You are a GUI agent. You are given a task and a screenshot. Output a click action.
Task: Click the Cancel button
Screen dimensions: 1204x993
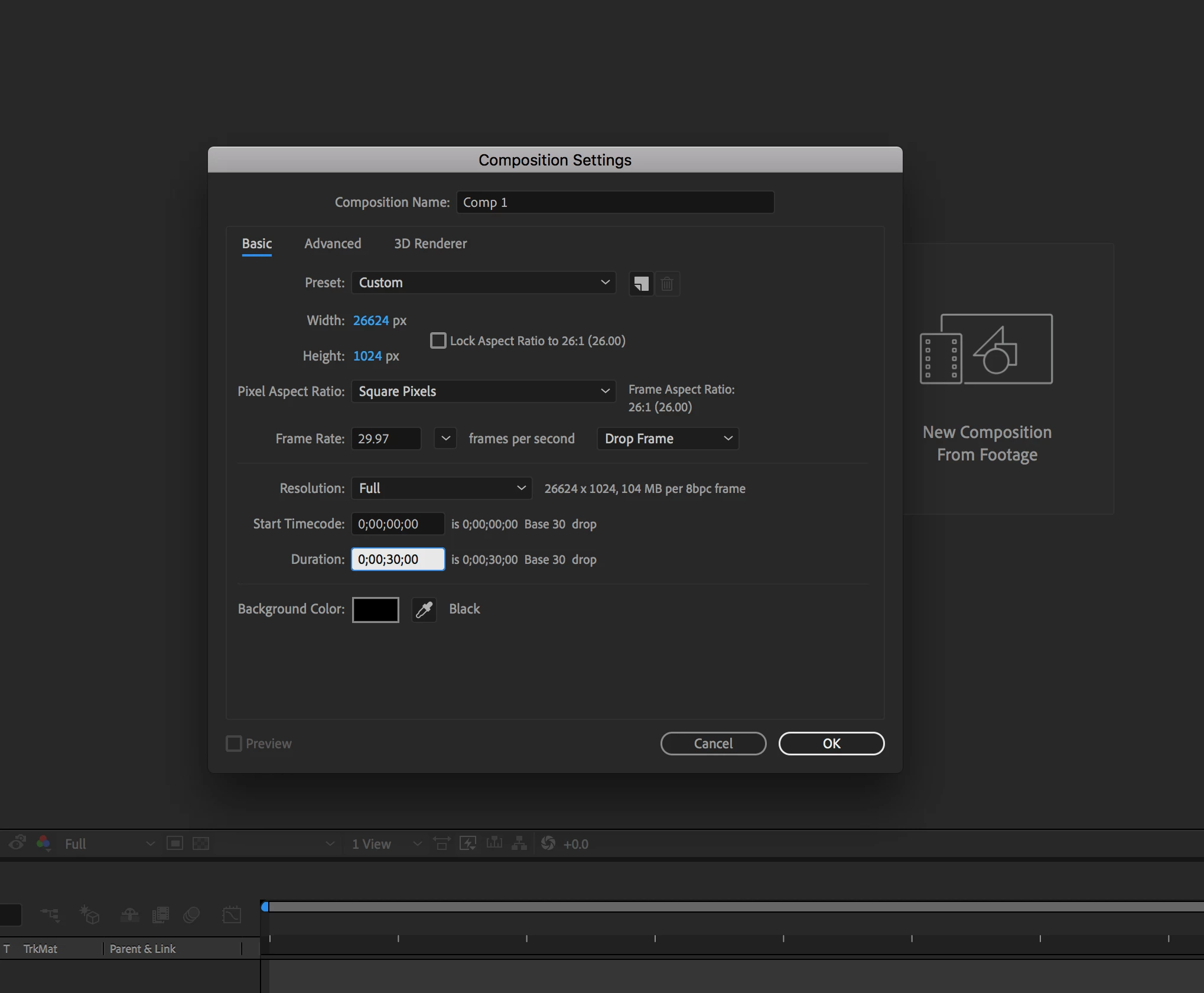point(713,744)
